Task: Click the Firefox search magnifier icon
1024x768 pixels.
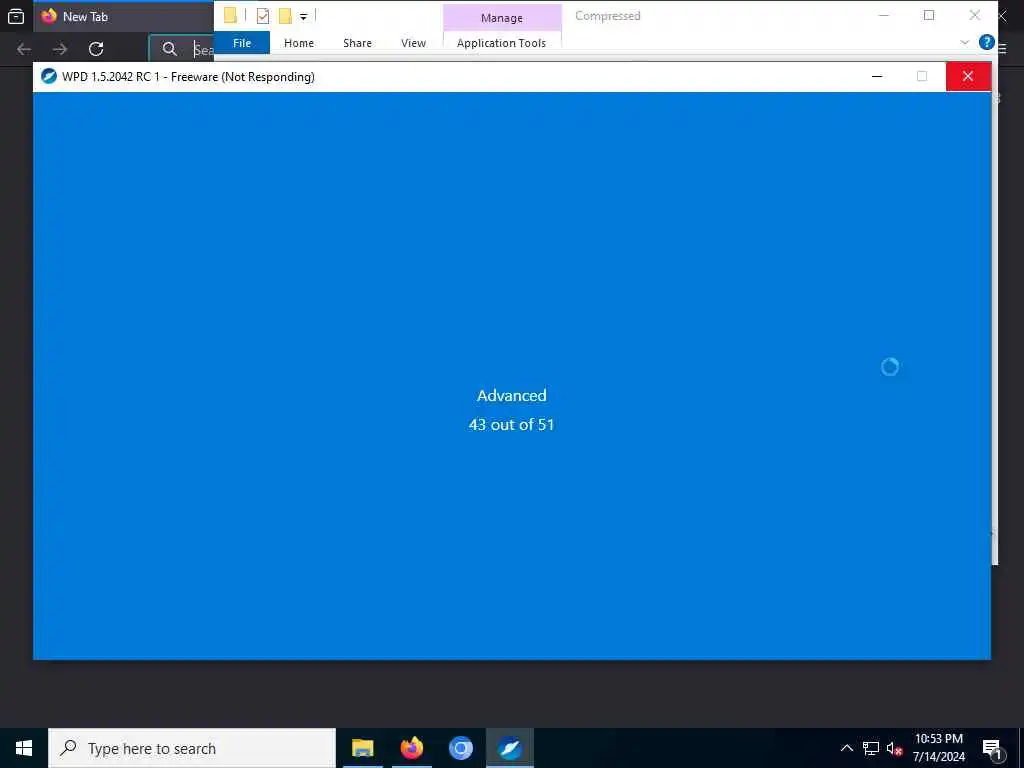Action: pos(169,49)
